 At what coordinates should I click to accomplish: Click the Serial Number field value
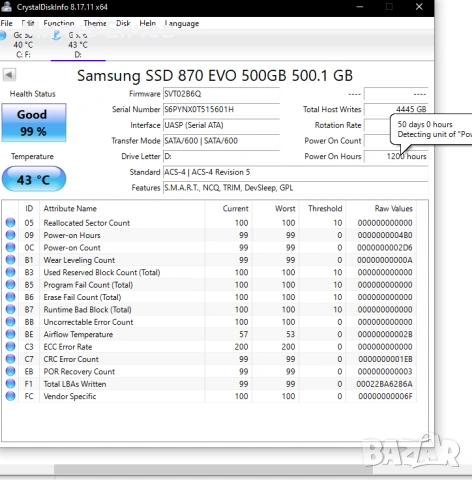pyautogui.click(x=221, y=109)
